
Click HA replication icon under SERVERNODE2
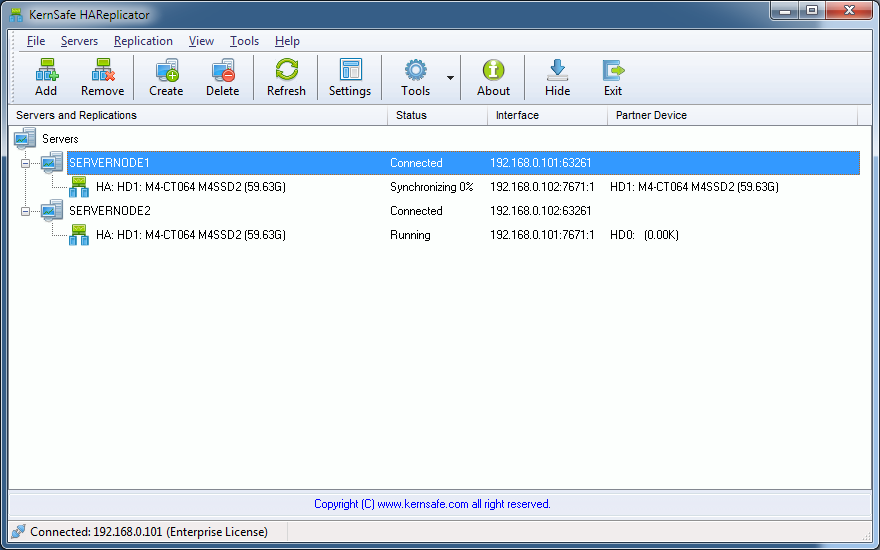tap(79, 235)
